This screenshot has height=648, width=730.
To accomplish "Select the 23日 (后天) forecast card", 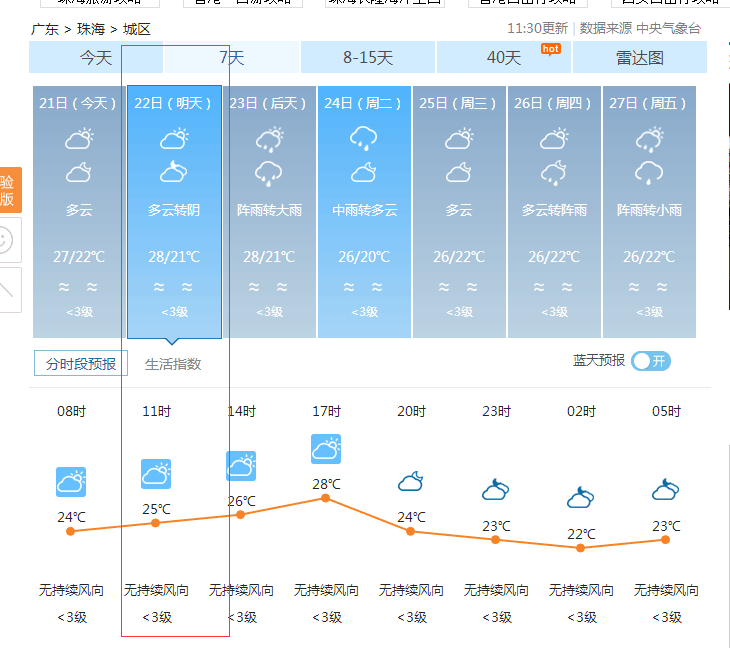I will click(269, 212).
